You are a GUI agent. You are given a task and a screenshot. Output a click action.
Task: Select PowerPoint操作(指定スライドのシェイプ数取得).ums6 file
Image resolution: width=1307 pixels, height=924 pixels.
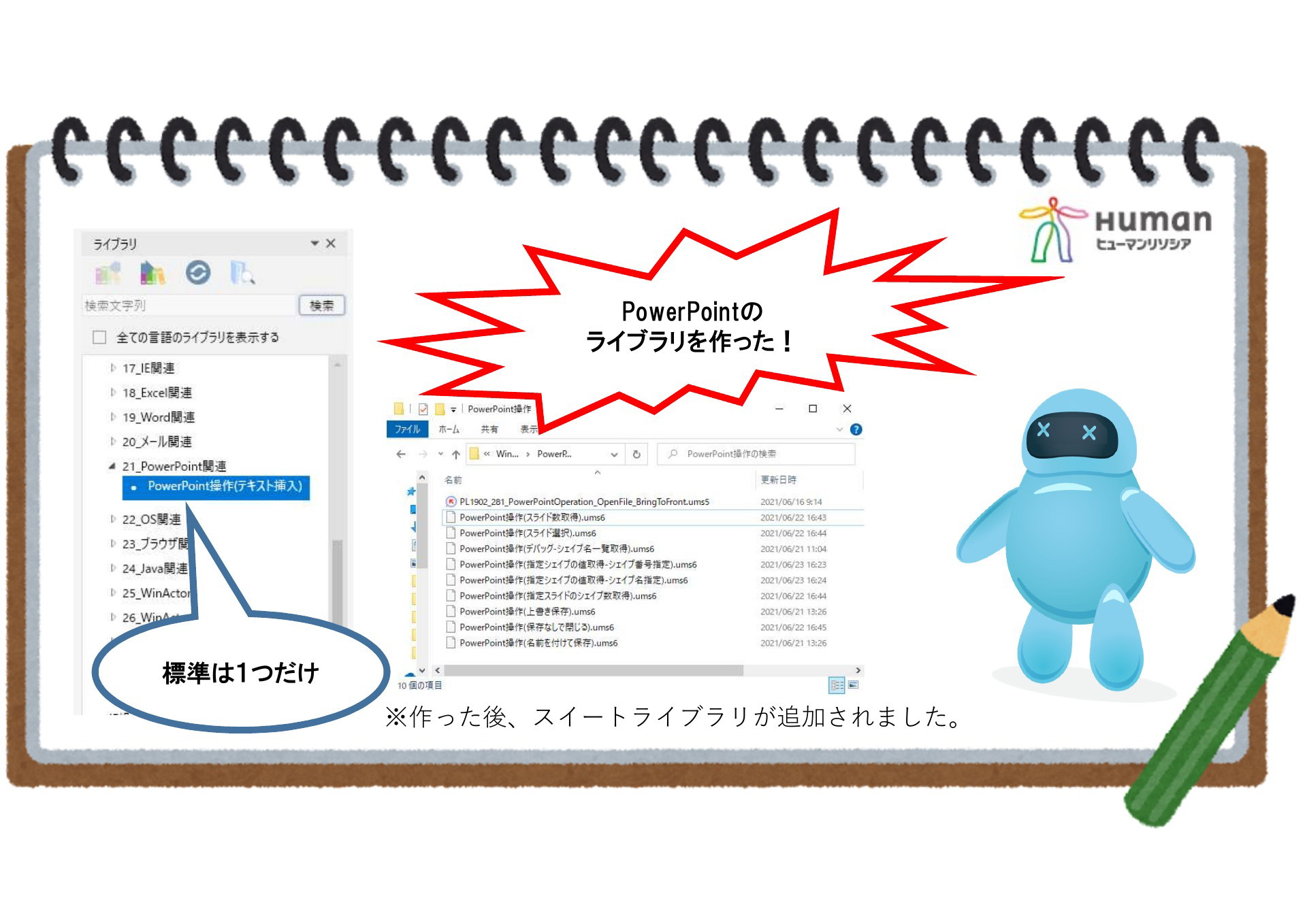click(x=558, y=596)
